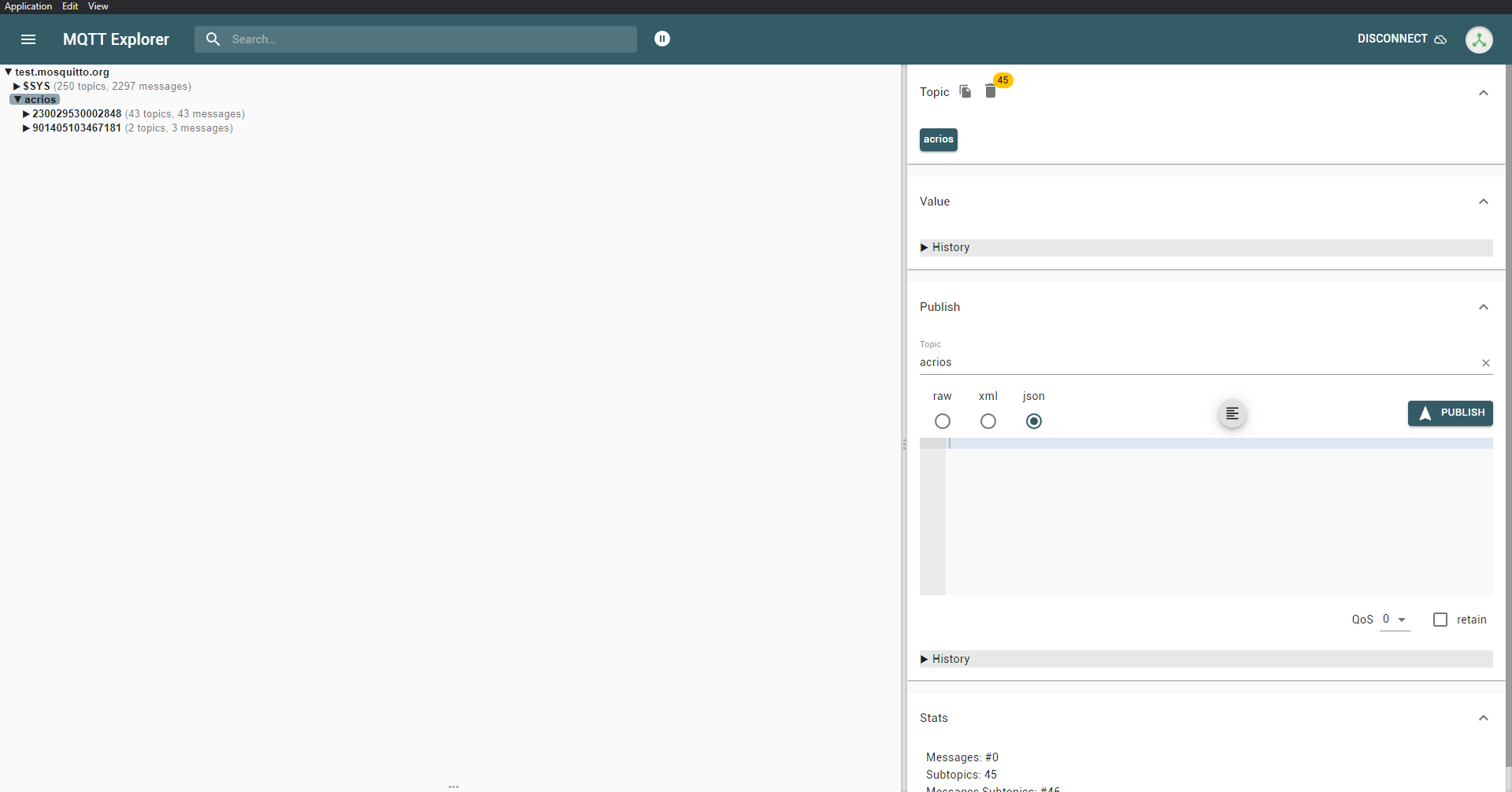Open the View menu
Screen dimensions: 1512x792
pyautogui.click(x=98, y=6)
